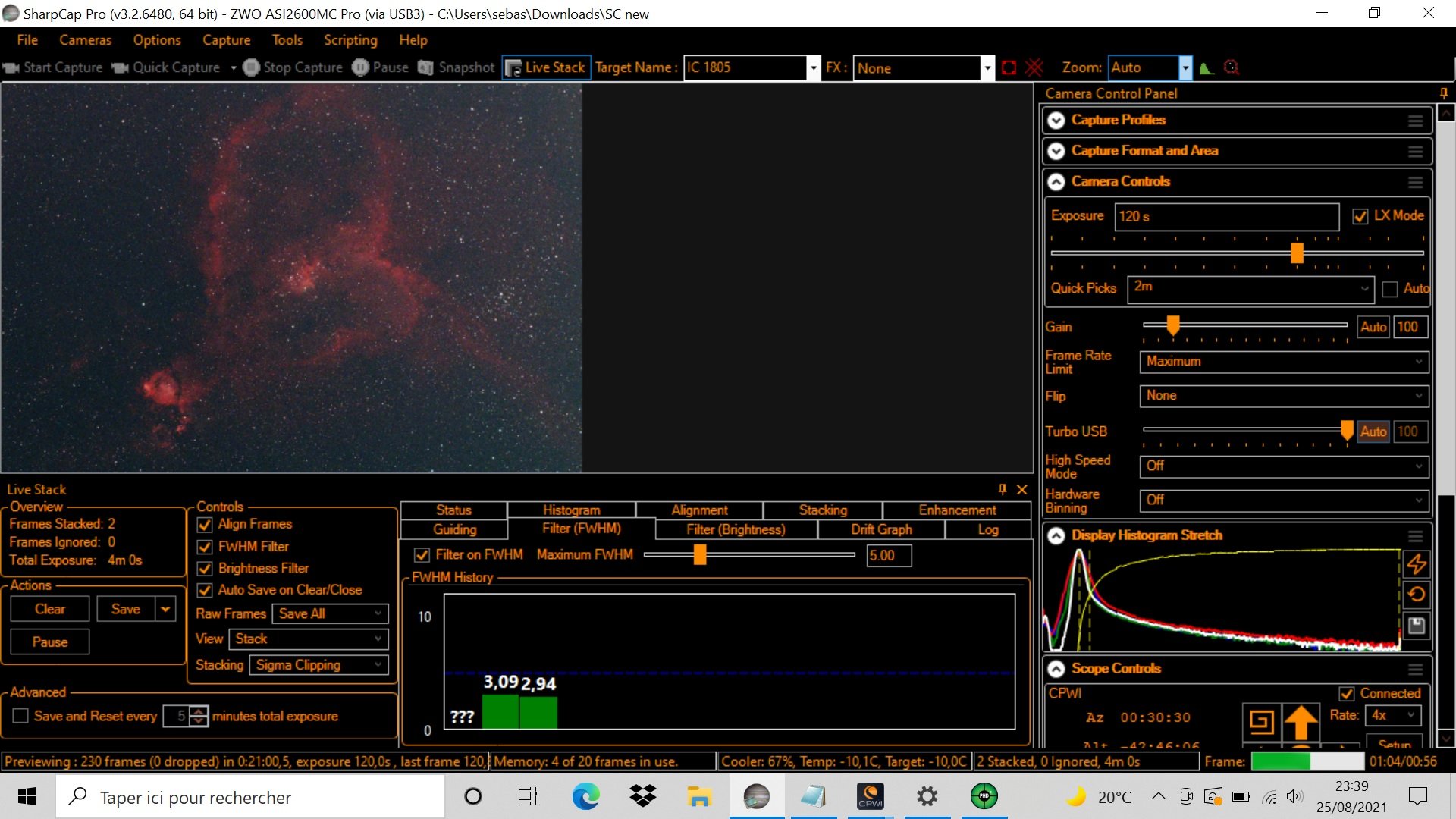Open the Capture Profiles hamburger menu

[x=1415, y=121]
